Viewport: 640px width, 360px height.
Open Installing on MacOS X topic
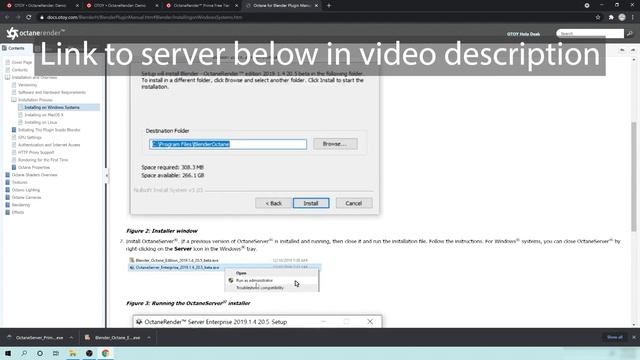pos(44,115)
